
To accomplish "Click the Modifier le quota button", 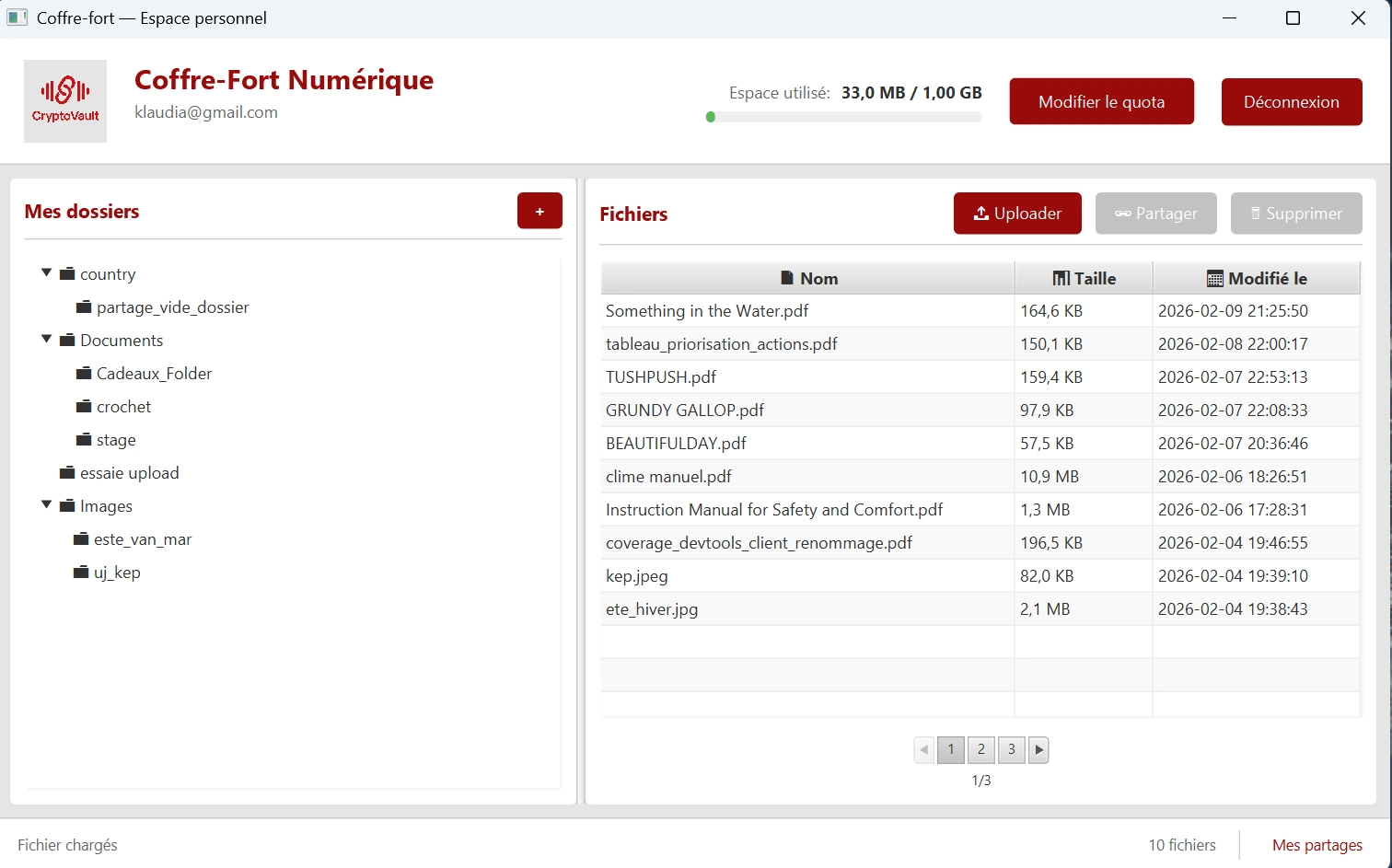I will (1101, 101).
